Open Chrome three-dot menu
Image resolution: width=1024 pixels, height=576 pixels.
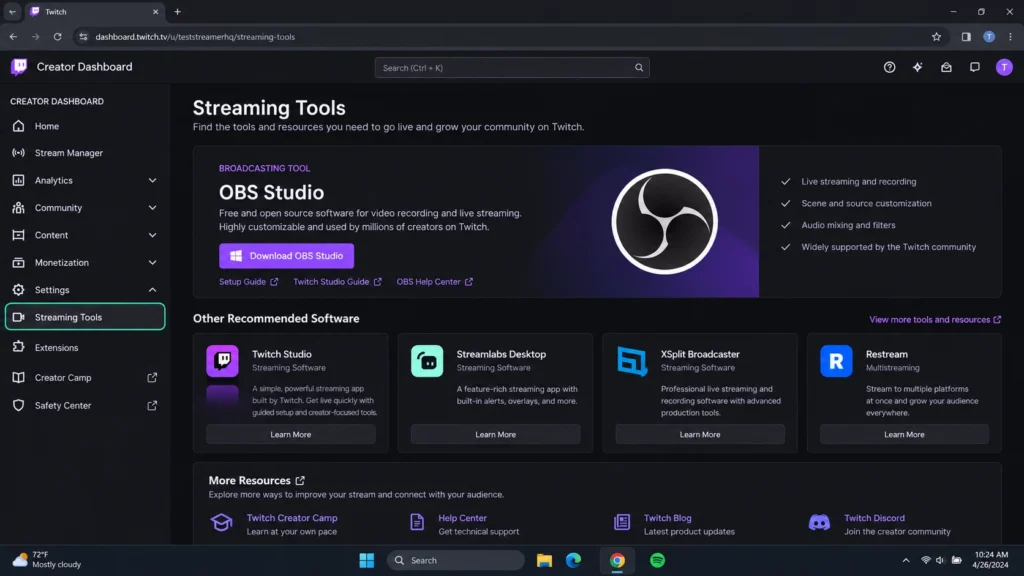[1010, 37]
